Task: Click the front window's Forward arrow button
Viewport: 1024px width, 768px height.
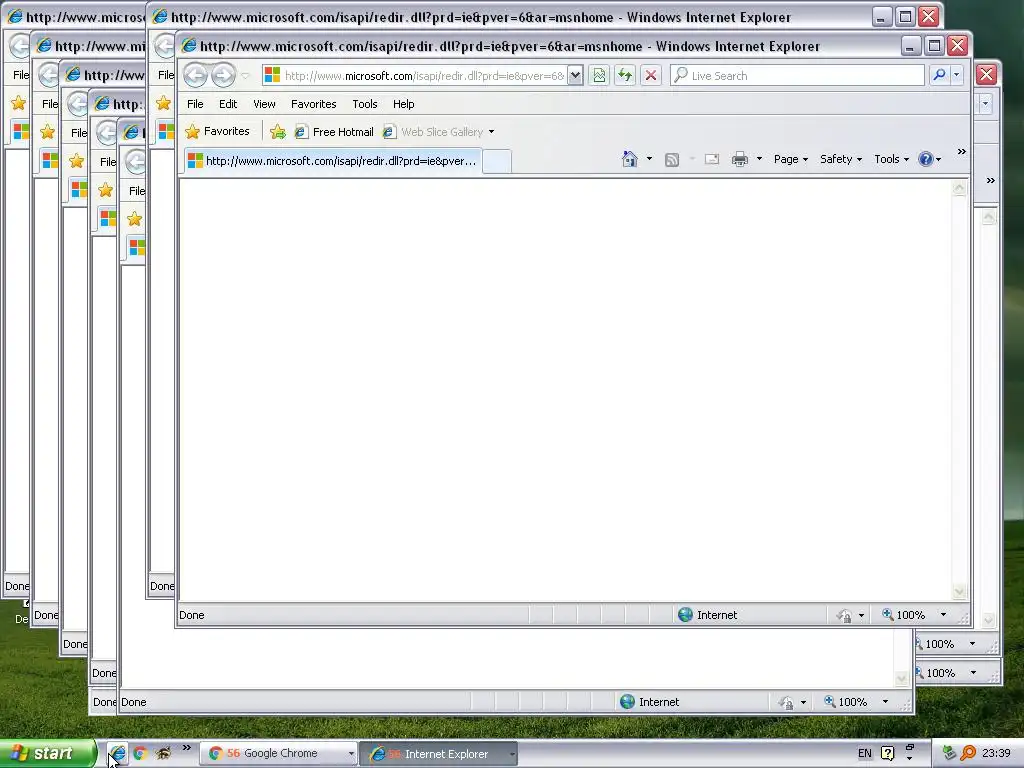Action: click(223, 76)
